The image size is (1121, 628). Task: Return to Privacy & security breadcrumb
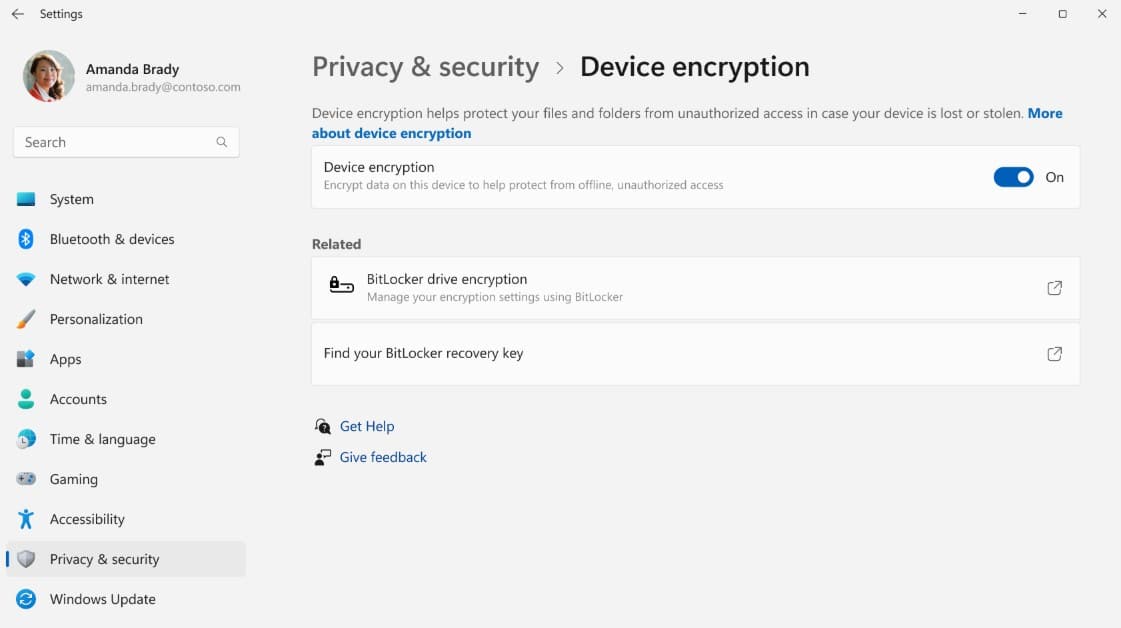point(425,67)
